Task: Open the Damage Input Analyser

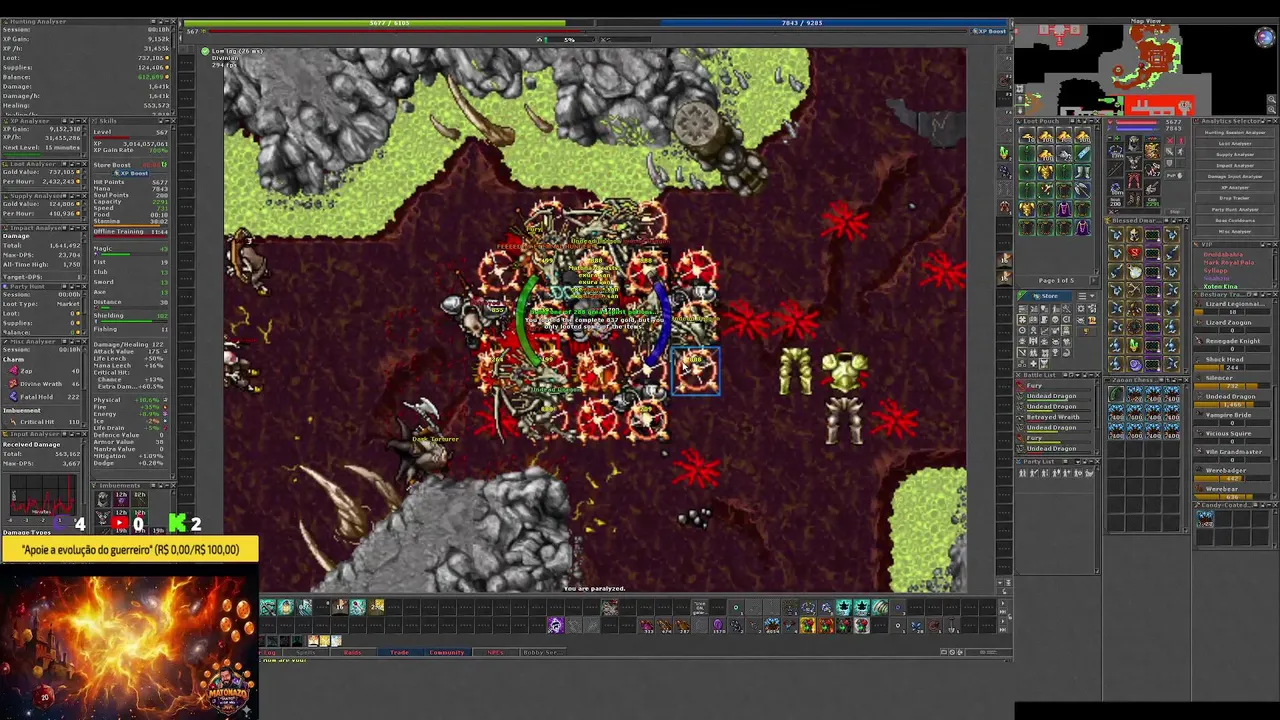Action: [1235, 177]
